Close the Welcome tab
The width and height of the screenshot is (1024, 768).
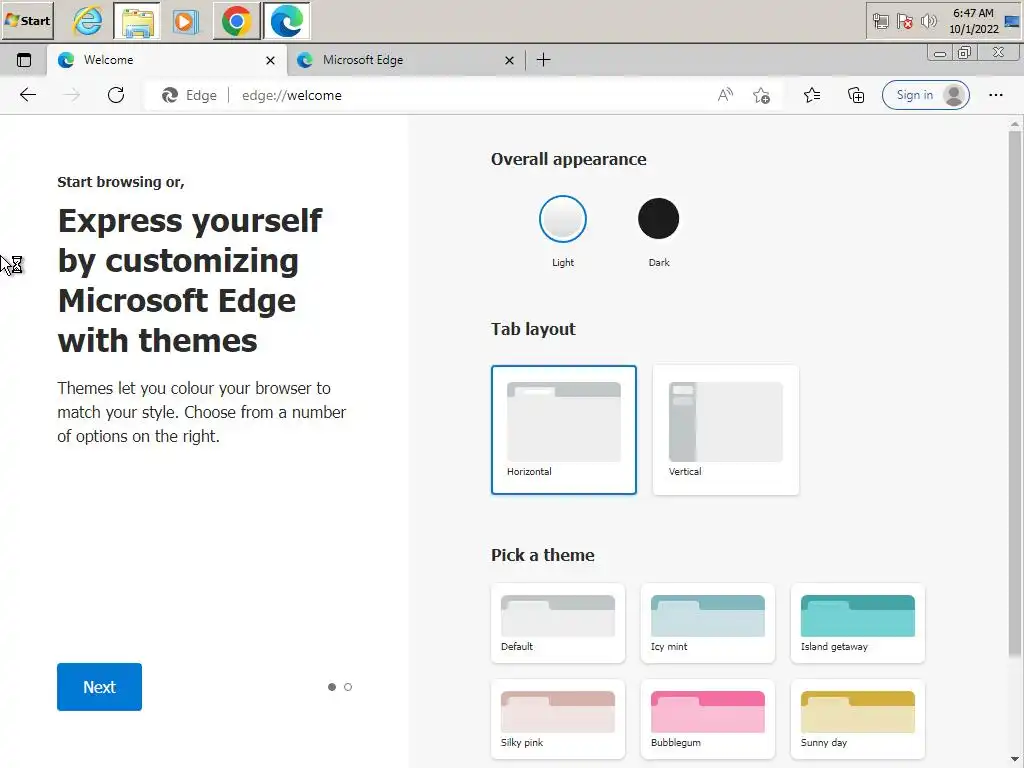(270, 61)
